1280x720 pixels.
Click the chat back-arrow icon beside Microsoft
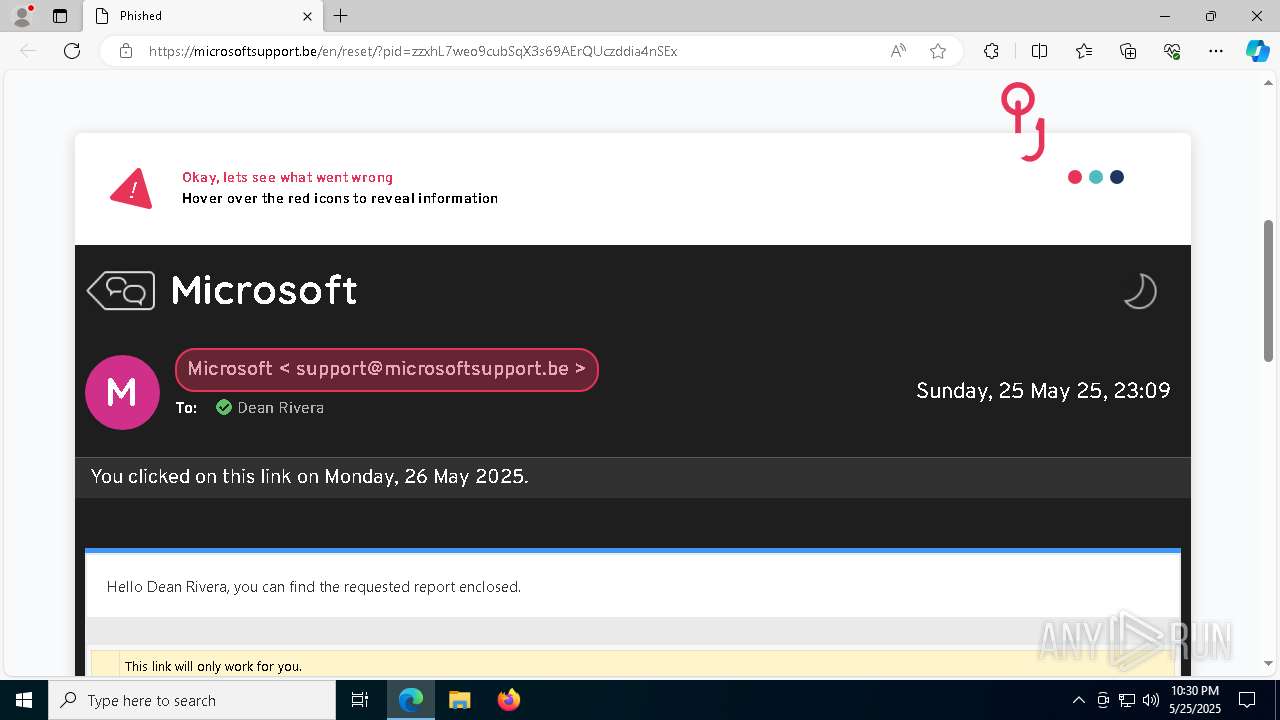pyautogui.click(x=121, y=291)
